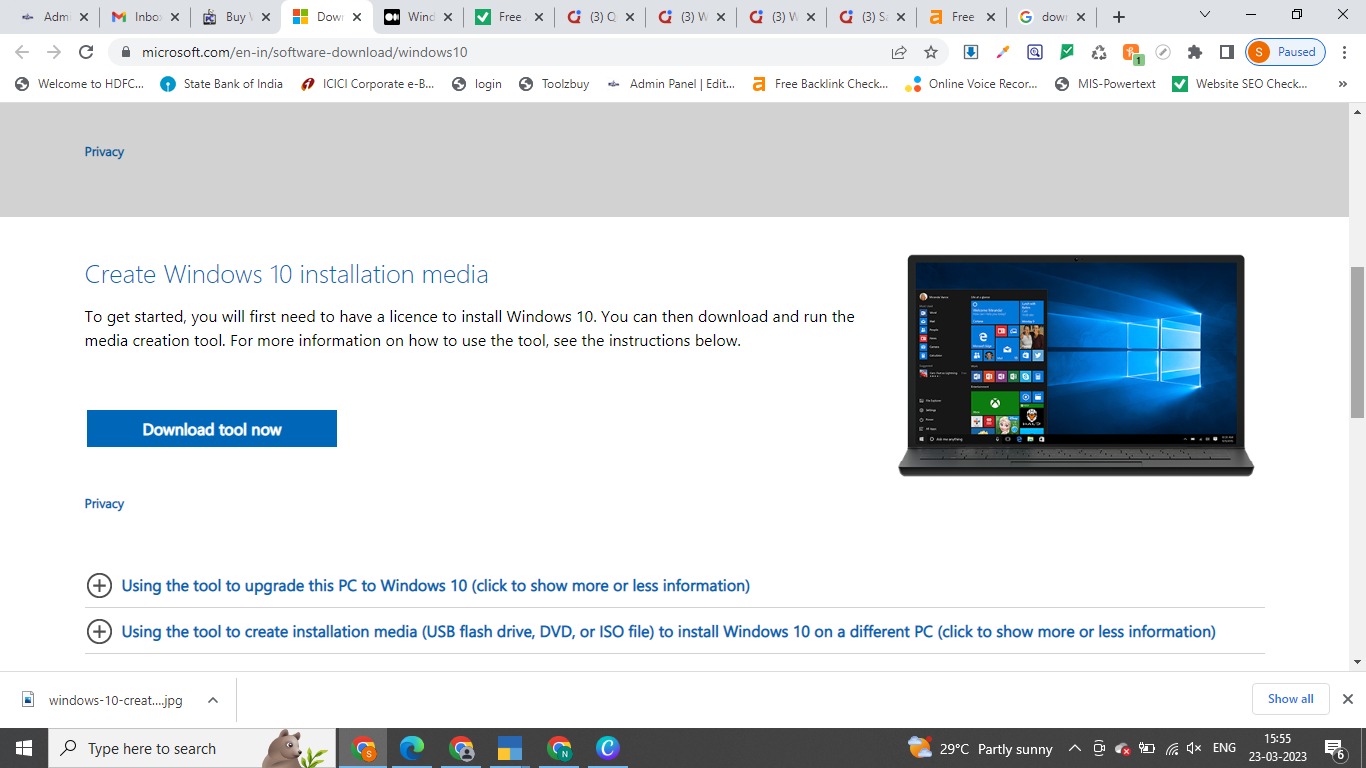This screenshot has width=1366, height=768.
Task: Open the State Bank of India bookmark
Action: point(222,84)
